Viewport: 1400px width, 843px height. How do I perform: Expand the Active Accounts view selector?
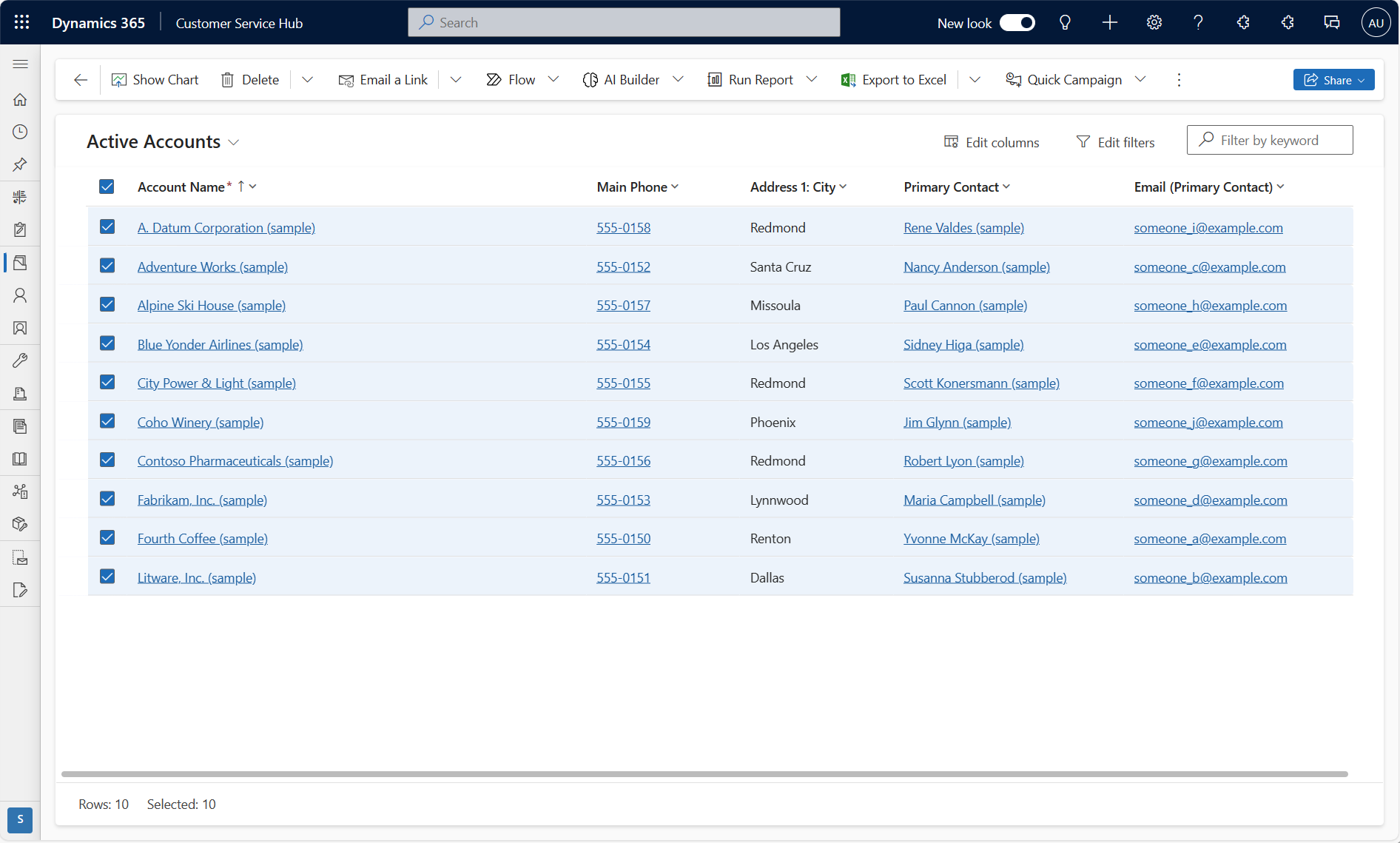pos(234,142)
